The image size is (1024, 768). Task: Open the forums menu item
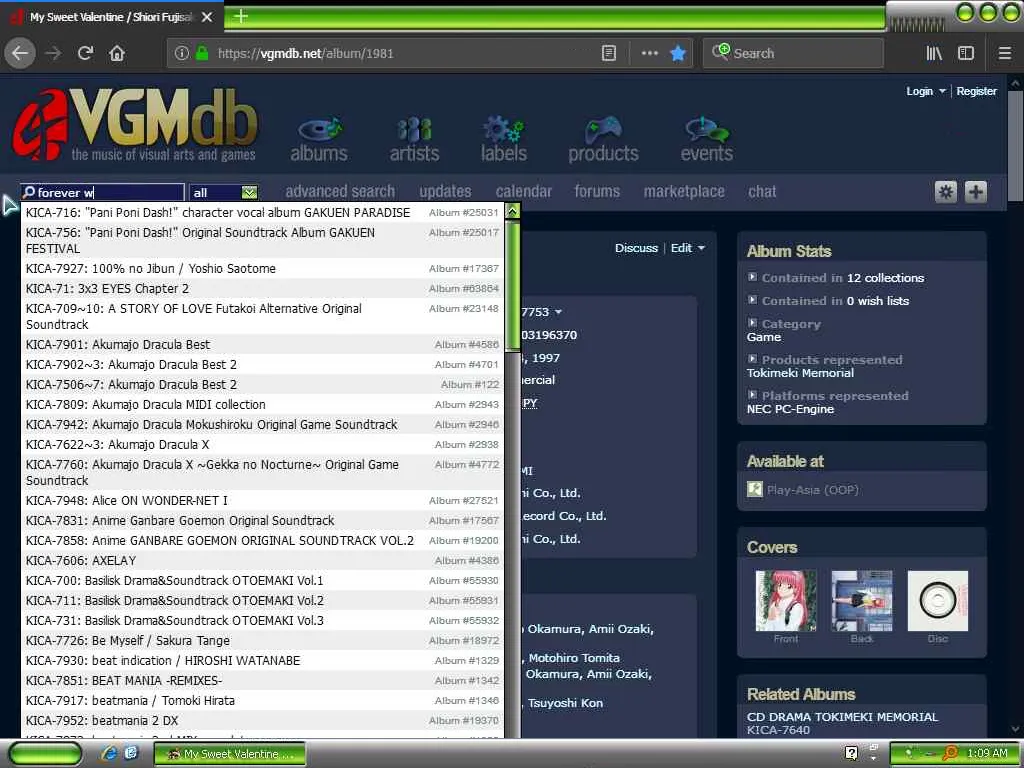597,191
